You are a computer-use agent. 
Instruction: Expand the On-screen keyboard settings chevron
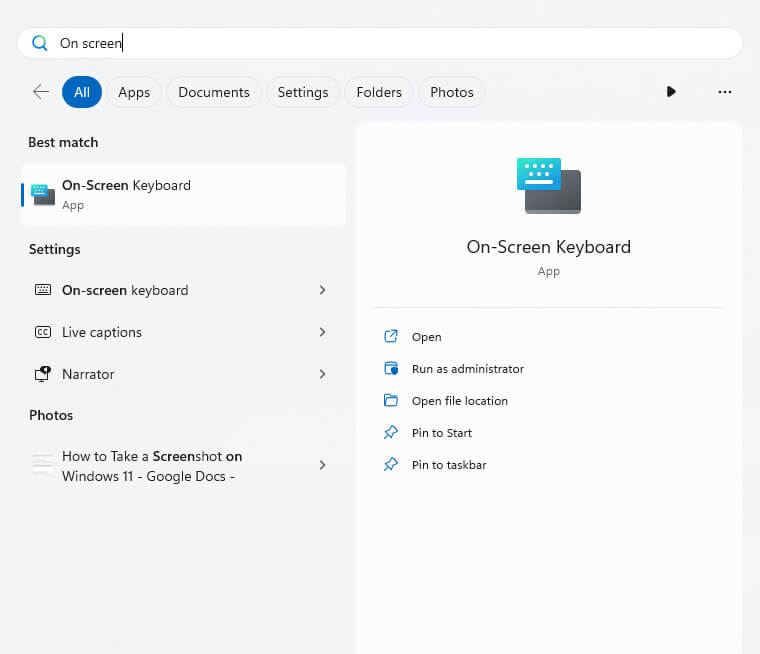[322, 290]
